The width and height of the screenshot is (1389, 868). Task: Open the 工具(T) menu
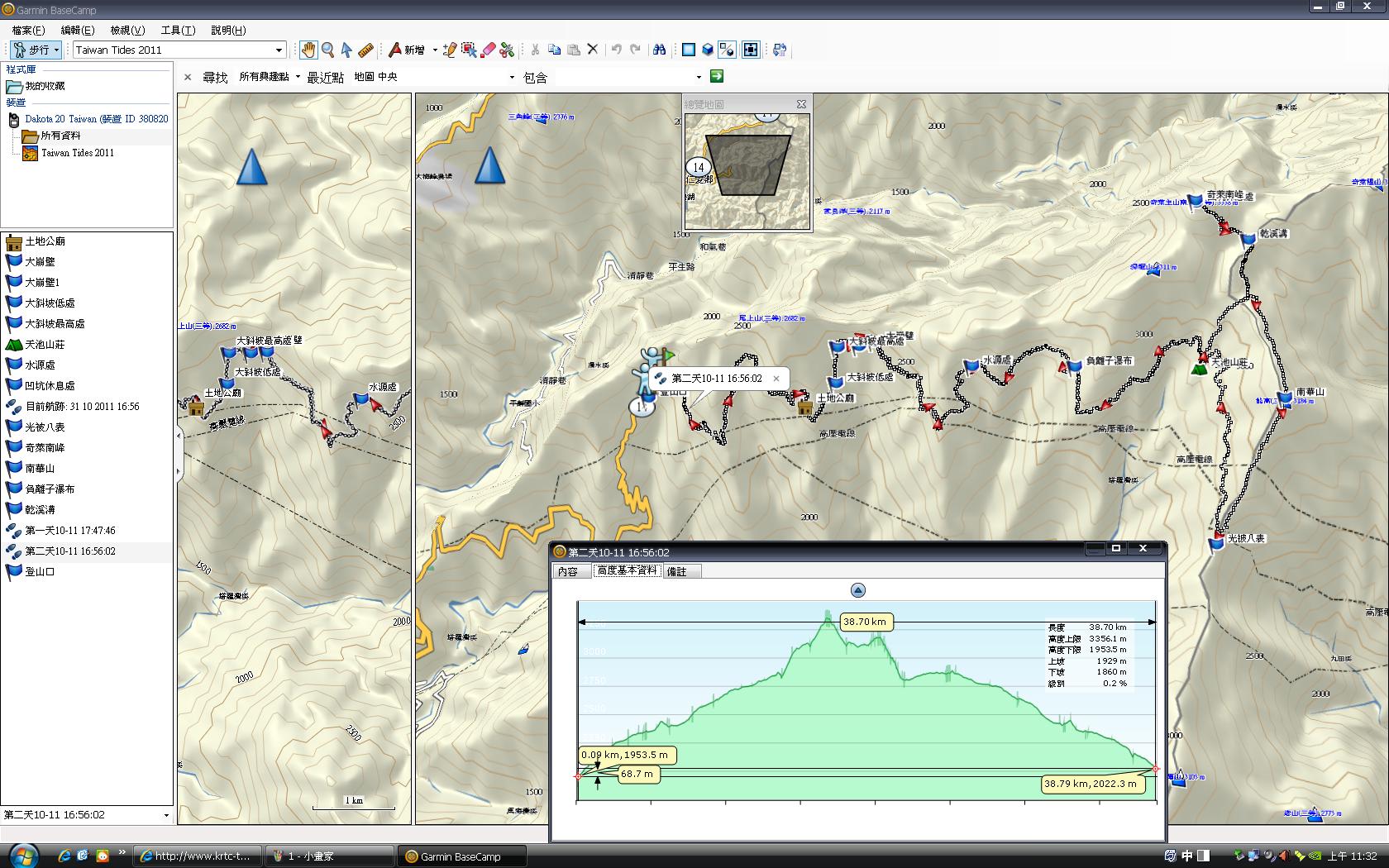coord(178,30)
